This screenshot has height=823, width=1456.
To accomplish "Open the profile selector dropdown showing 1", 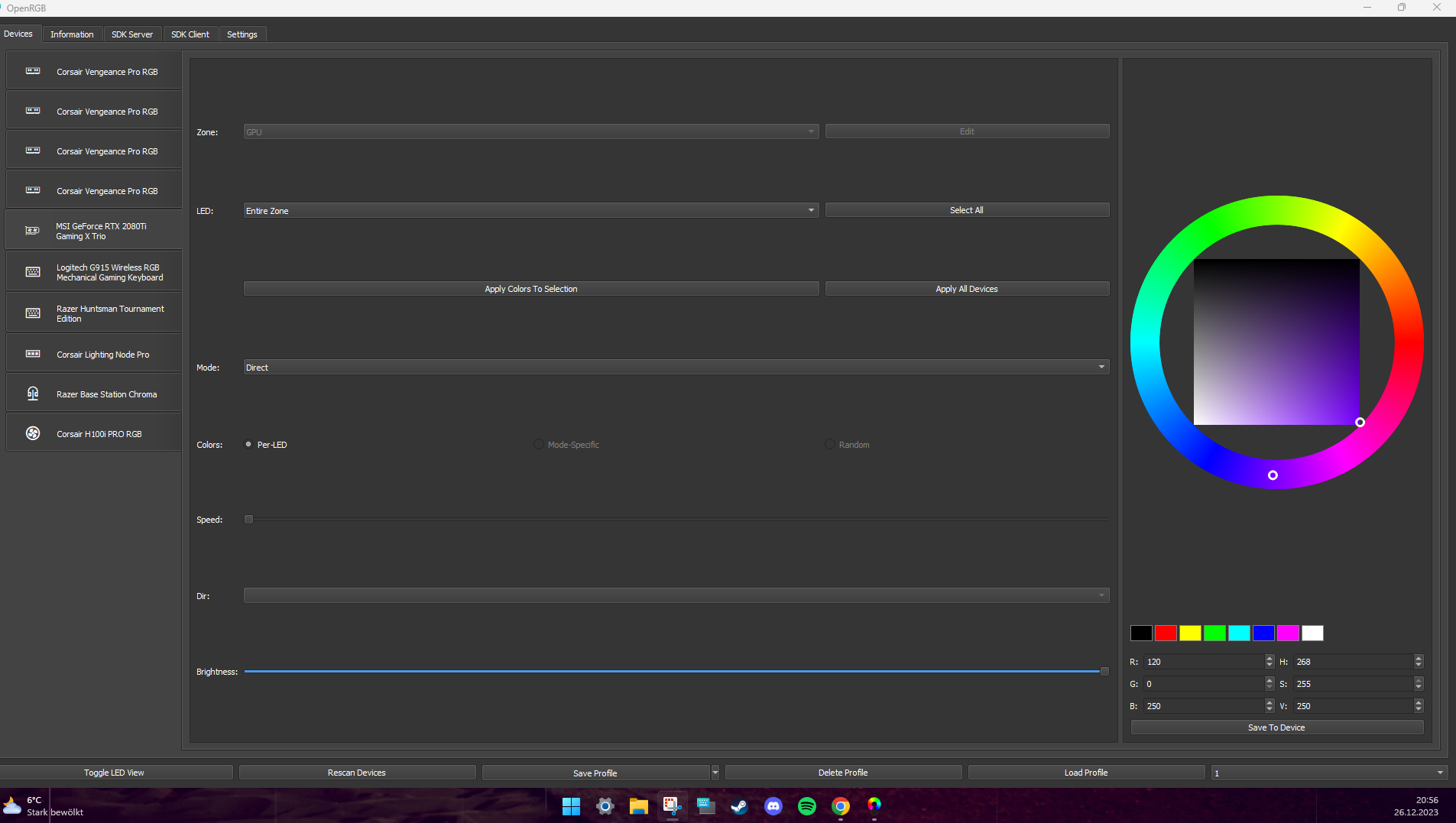I will (x=1329, y=773).
